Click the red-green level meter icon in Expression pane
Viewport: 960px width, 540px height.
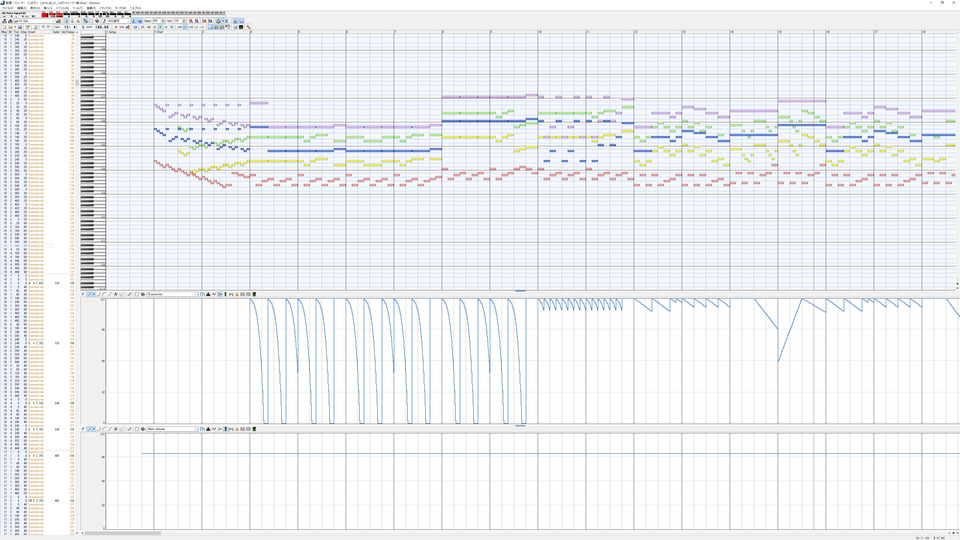(253, 294)
